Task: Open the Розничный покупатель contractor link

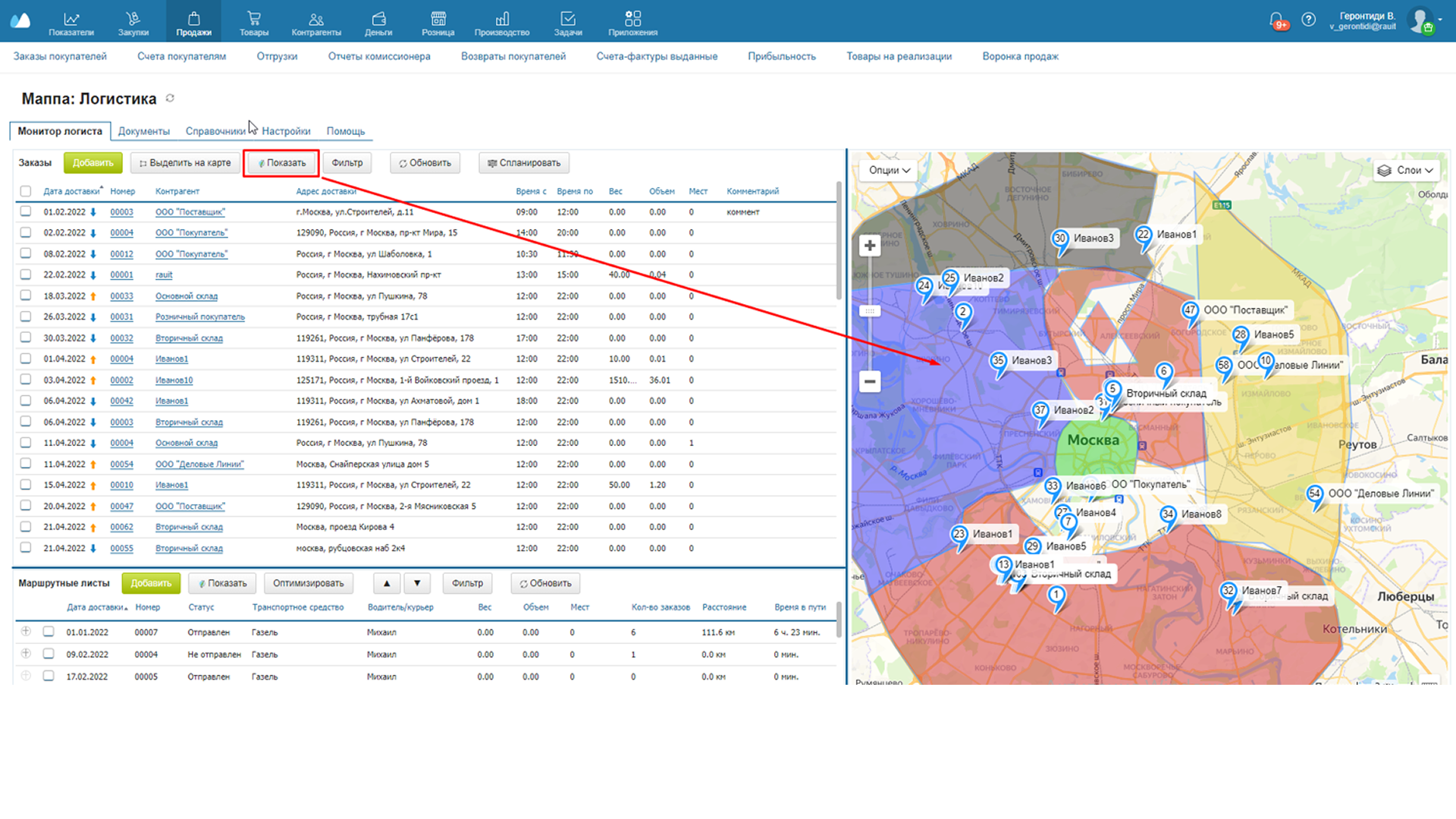Action: (200, 317)
